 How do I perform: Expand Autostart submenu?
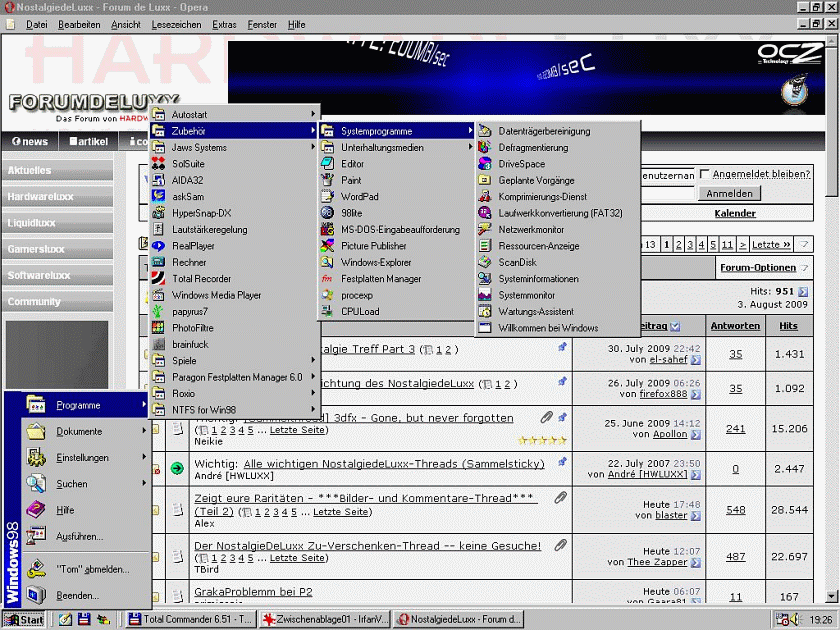(235, 115)
